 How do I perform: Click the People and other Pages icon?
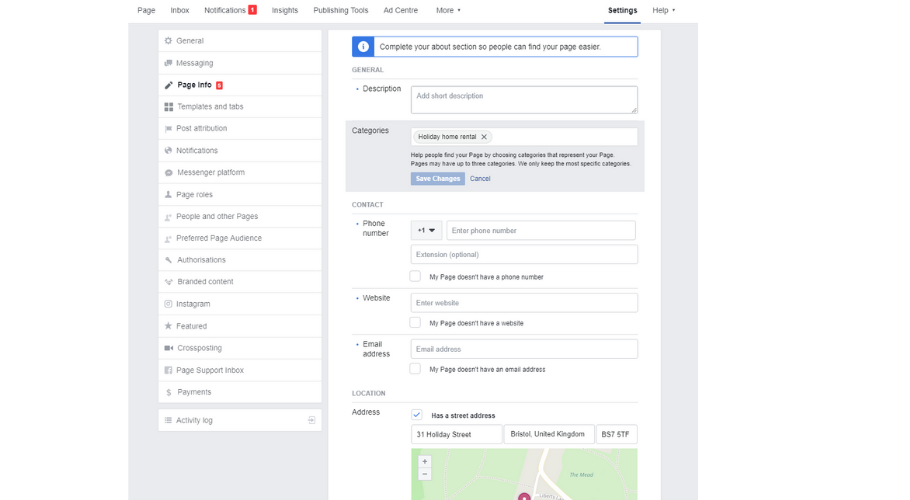click(x=168, y=216)
